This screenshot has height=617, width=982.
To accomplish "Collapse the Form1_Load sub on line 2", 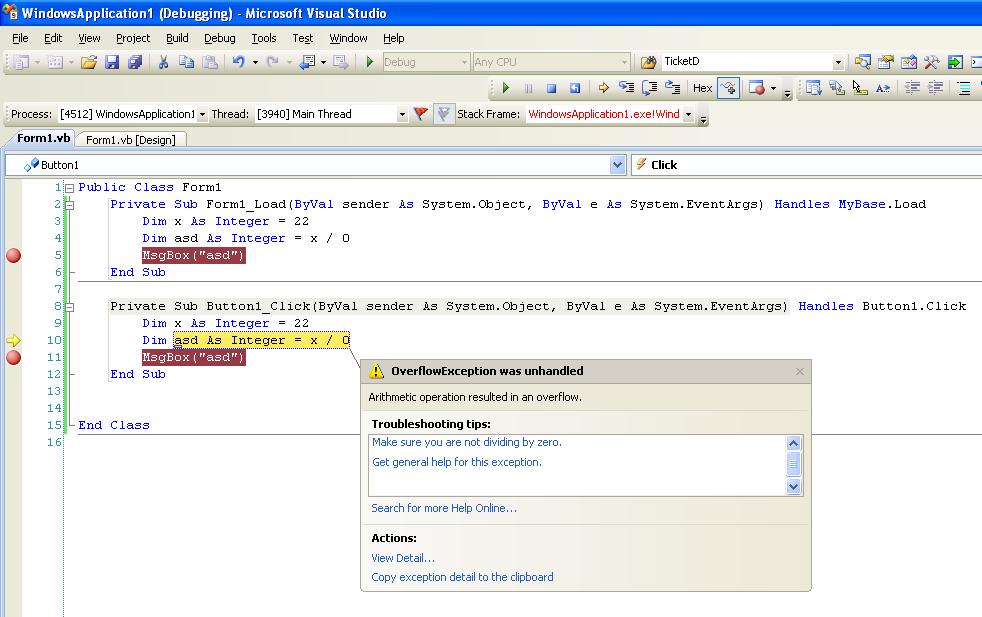I will point(70,205).
